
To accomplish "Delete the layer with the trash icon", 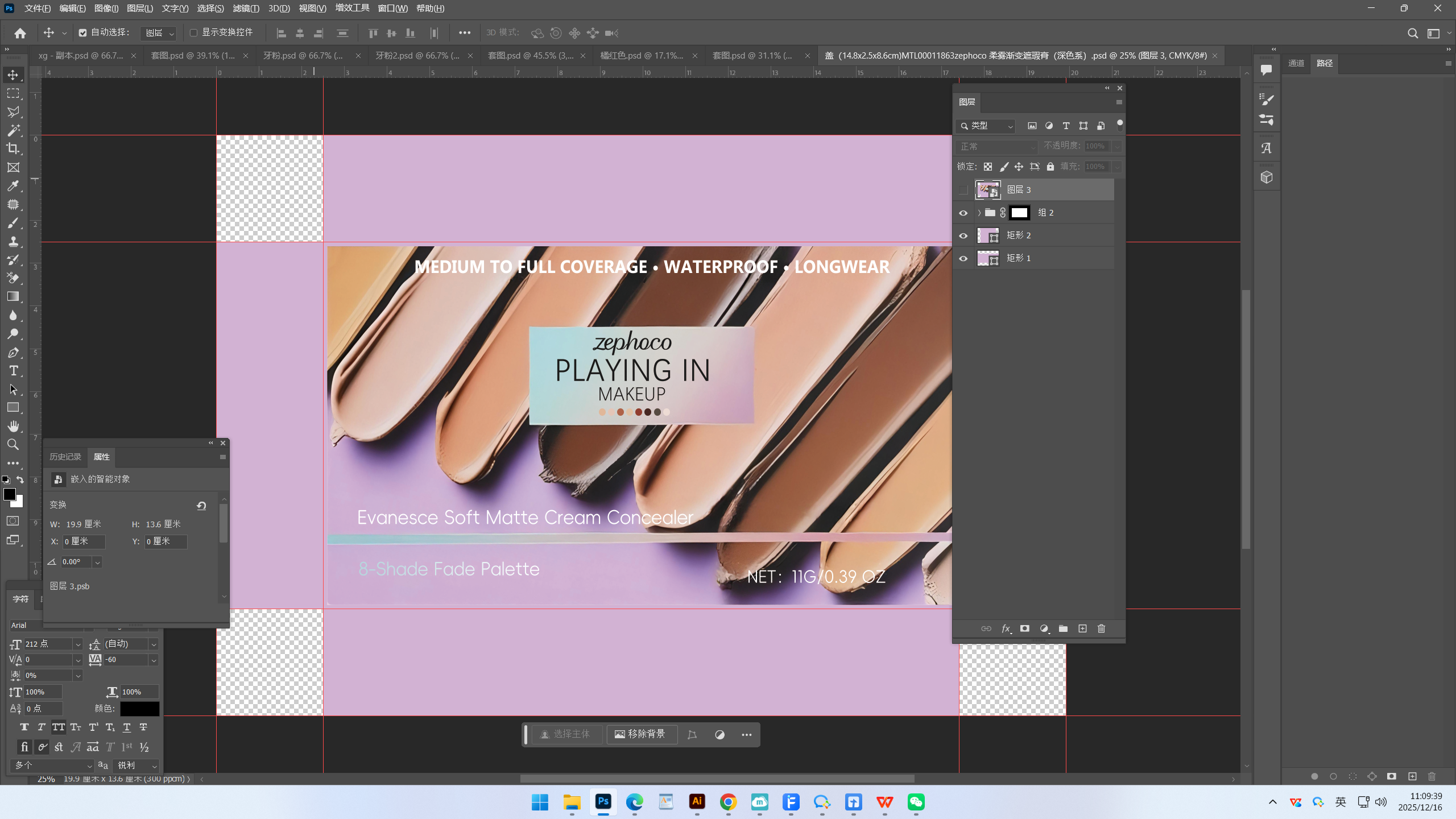I will (x=1101, y=628).
